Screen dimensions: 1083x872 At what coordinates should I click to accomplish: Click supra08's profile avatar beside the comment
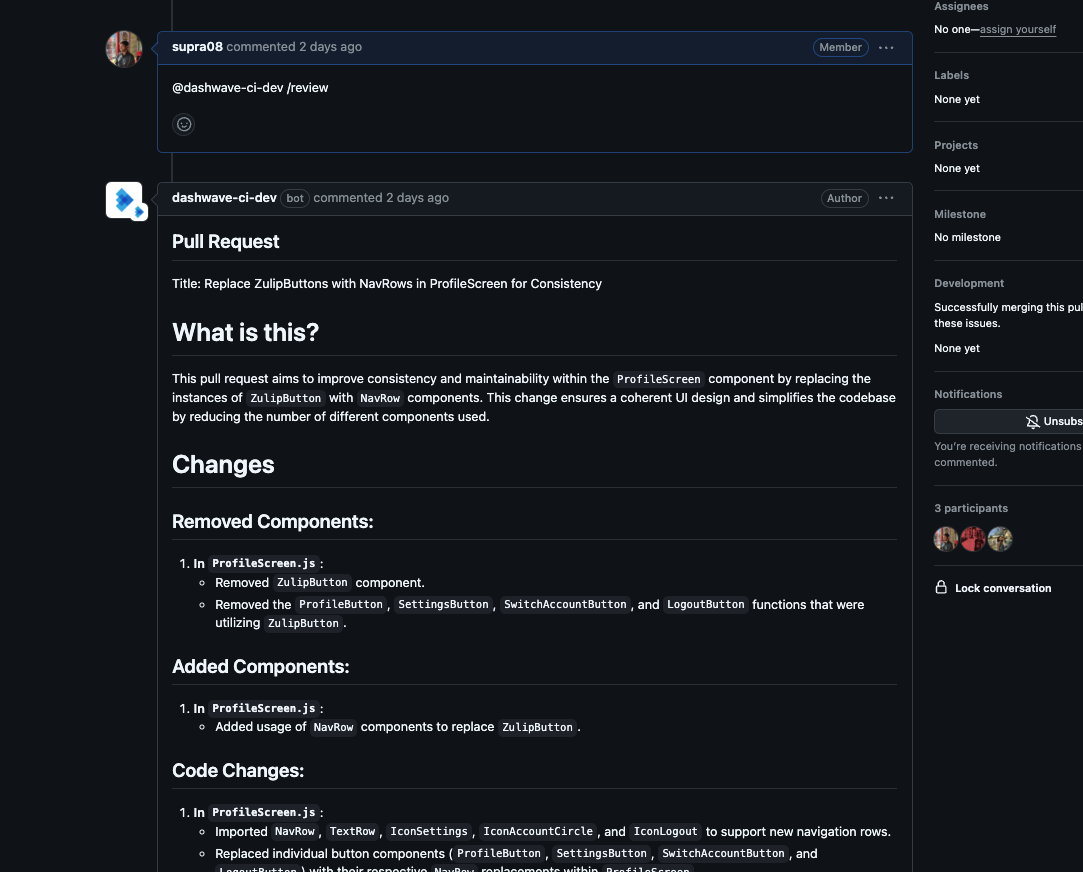124,49
